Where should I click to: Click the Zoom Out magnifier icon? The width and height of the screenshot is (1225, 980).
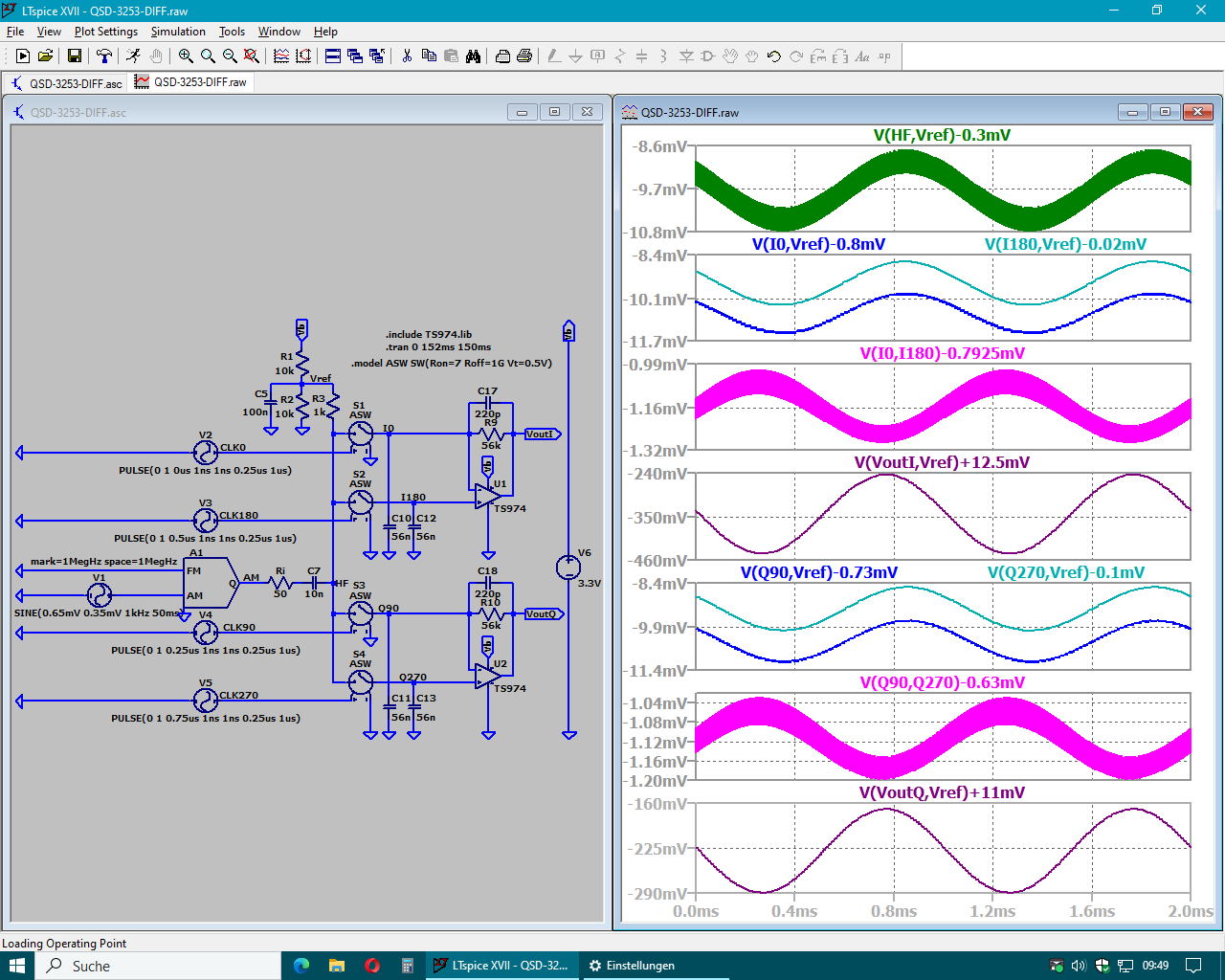pyautogui.click(x=230, y=56)
